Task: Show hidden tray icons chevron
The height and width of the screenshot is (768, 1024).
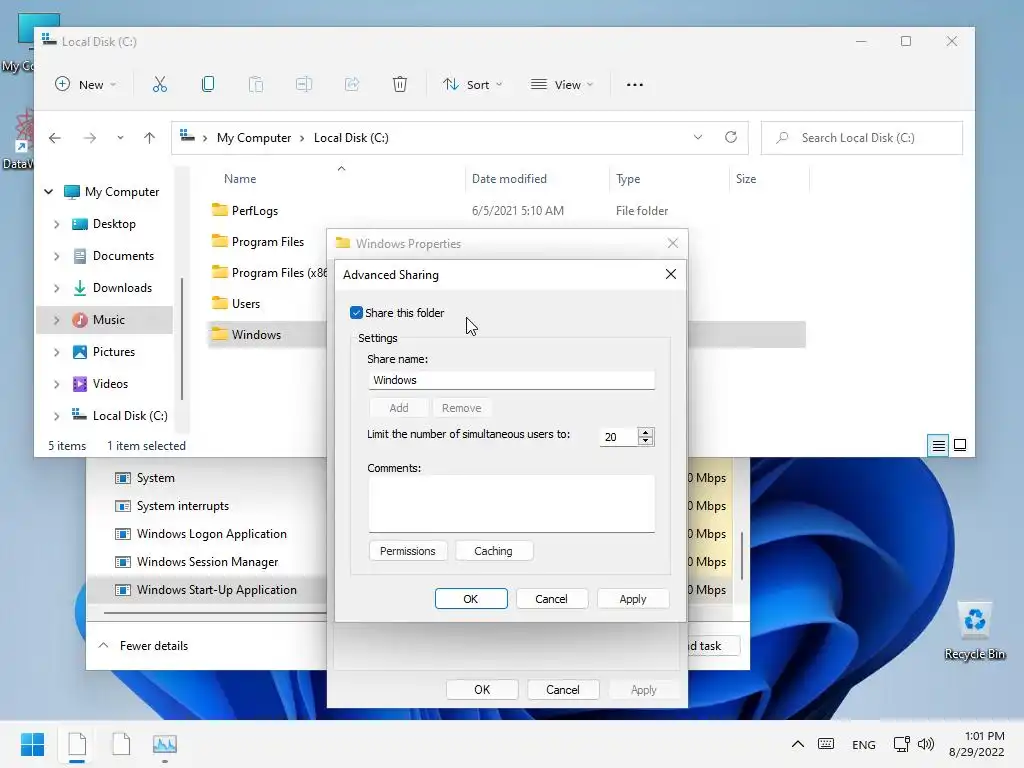Action: tap(797, 744)
